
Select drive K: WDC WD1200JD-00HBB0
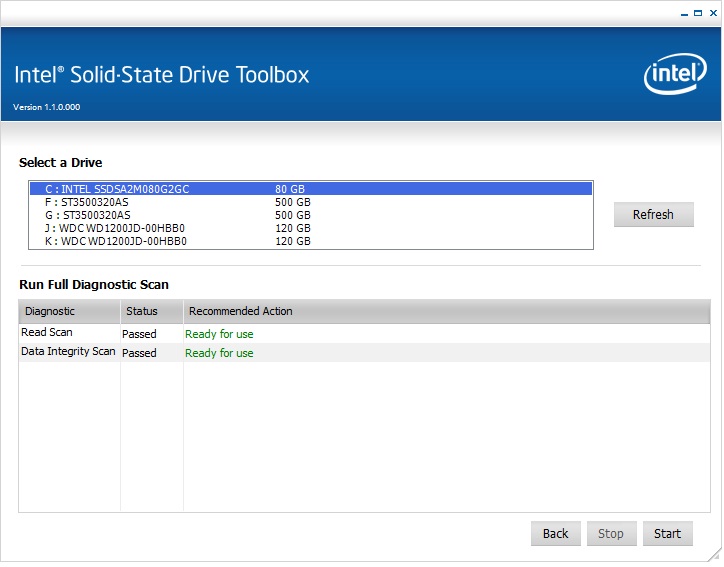[311, 241]
